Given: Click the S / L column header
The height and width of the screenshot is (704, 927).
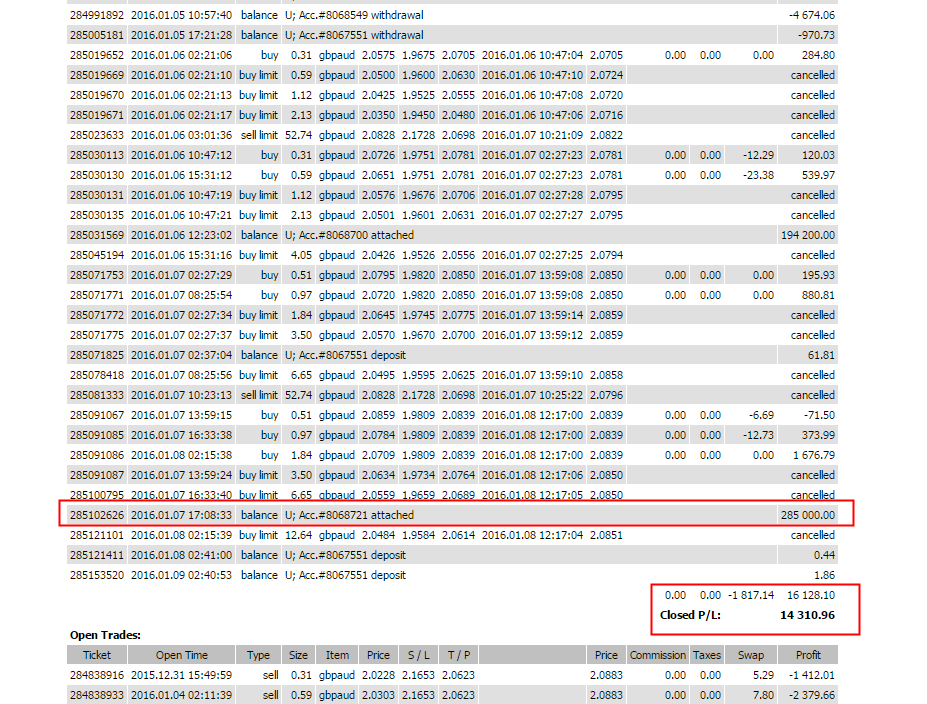Looking at the screenshot, I should [419, 656].
